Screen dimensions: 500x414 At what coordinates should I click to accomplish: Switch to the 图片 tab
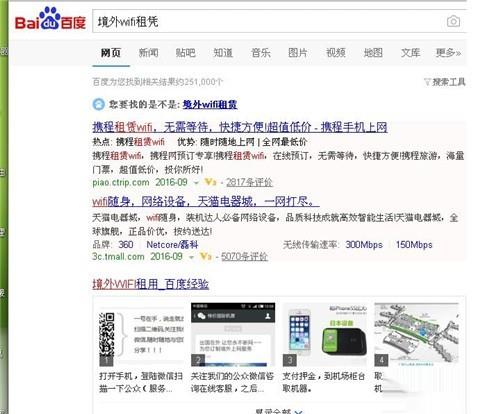tap(298, 52)
